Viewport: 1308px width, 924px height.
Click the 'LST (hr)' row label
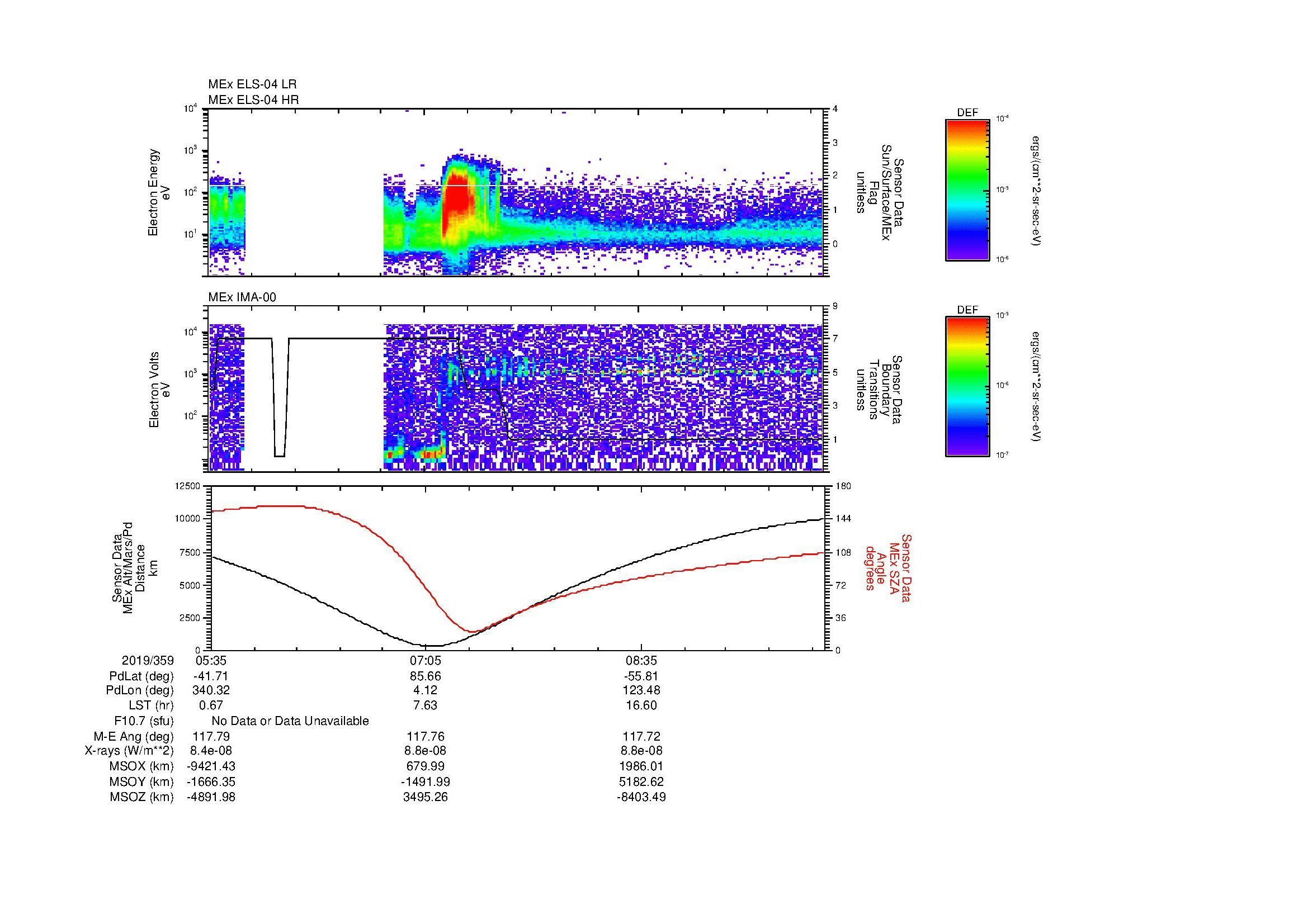click(x=151, y=705)
